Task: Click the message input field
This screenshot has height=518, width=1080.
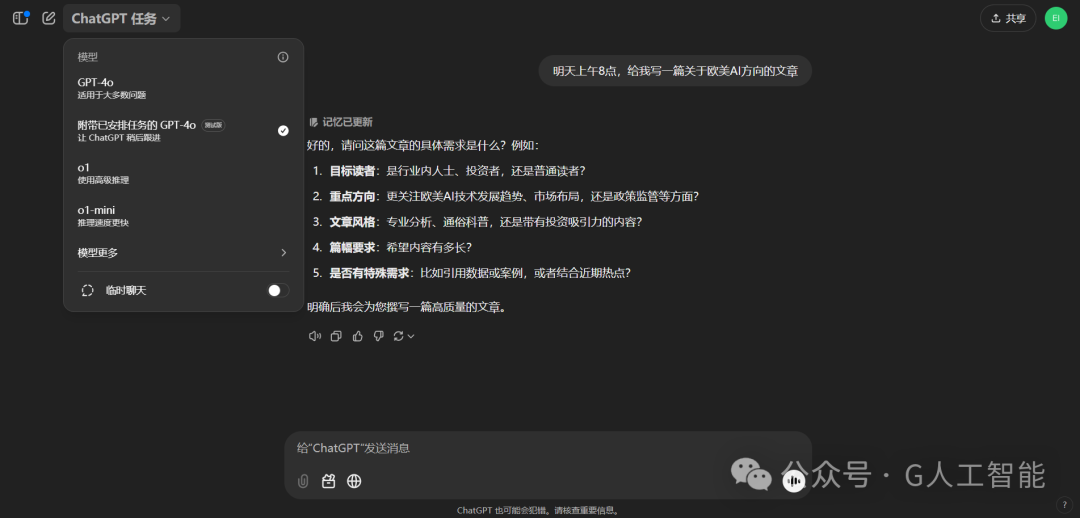Action: coord(540,449)
